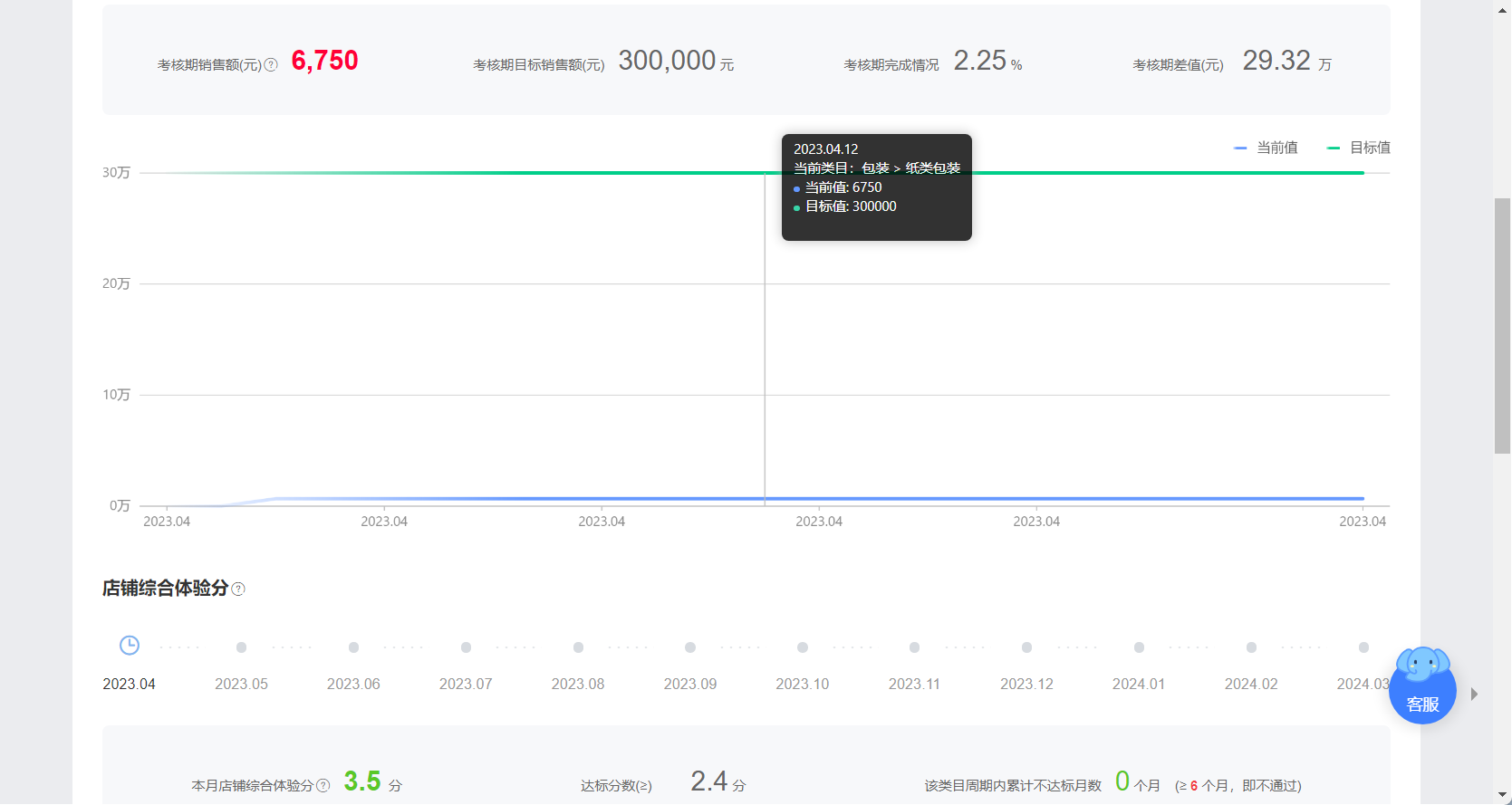Click the scrollbar down arrow
Viewport: 1512px width, 805px height.
(1502, 796)
